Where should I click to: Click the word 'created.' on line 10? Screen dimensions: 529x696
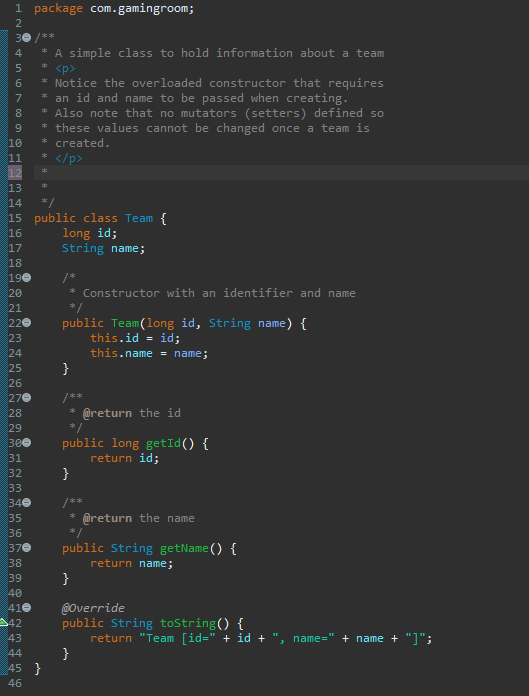[83, 143]
